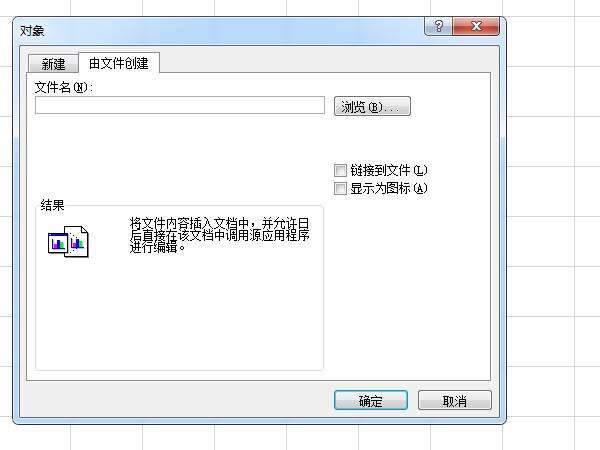The image size is (600, 450).
Task: Click the 结果 group box label
Action: (x=52, y=205)
